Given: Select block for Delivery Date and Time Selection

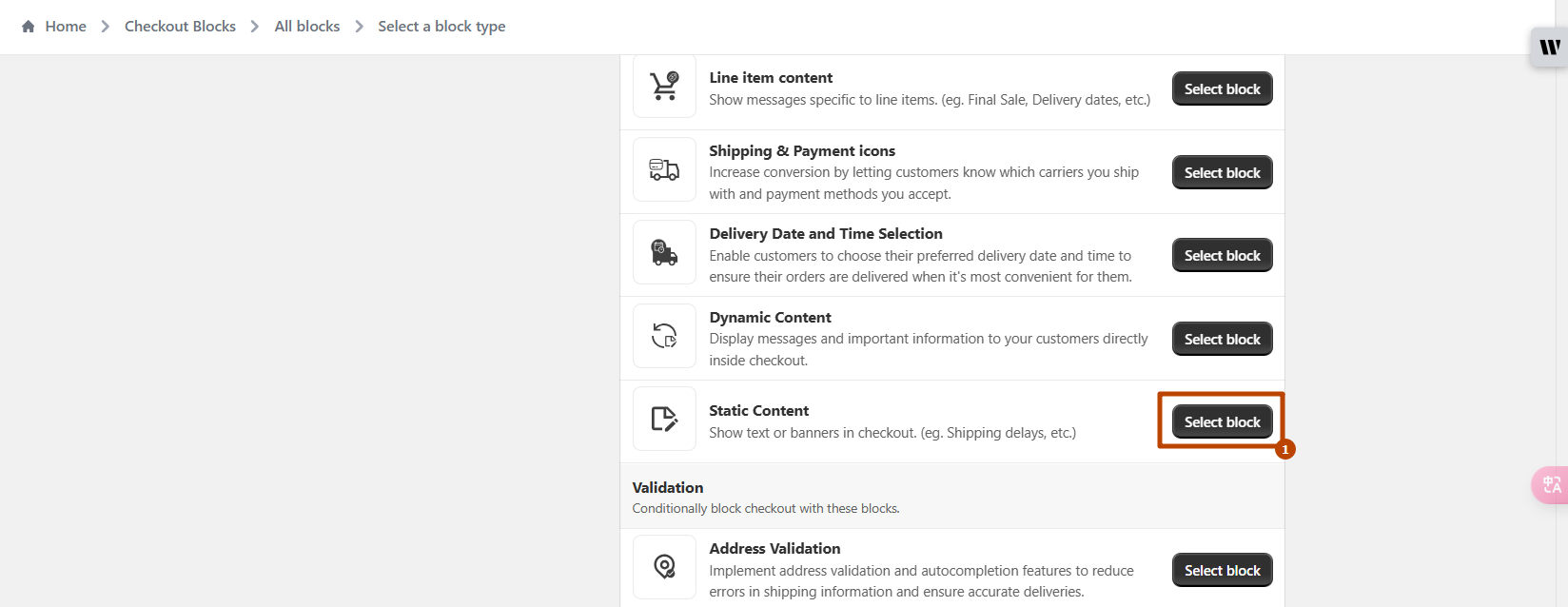Looking at the screenshot, I should pyautogui.click(x=1222, y=256).
